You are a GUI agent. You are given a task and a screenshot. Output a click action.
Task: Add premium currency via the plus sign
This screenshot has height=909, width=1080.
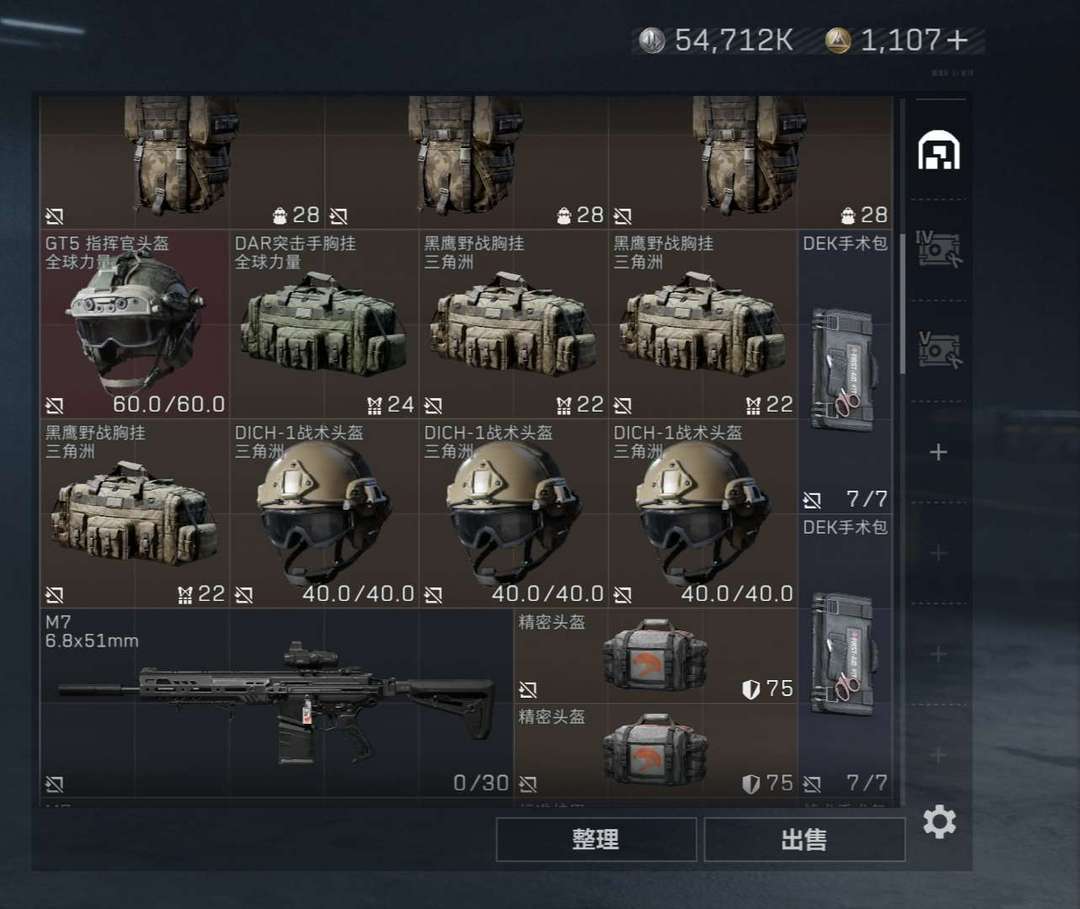957,40
